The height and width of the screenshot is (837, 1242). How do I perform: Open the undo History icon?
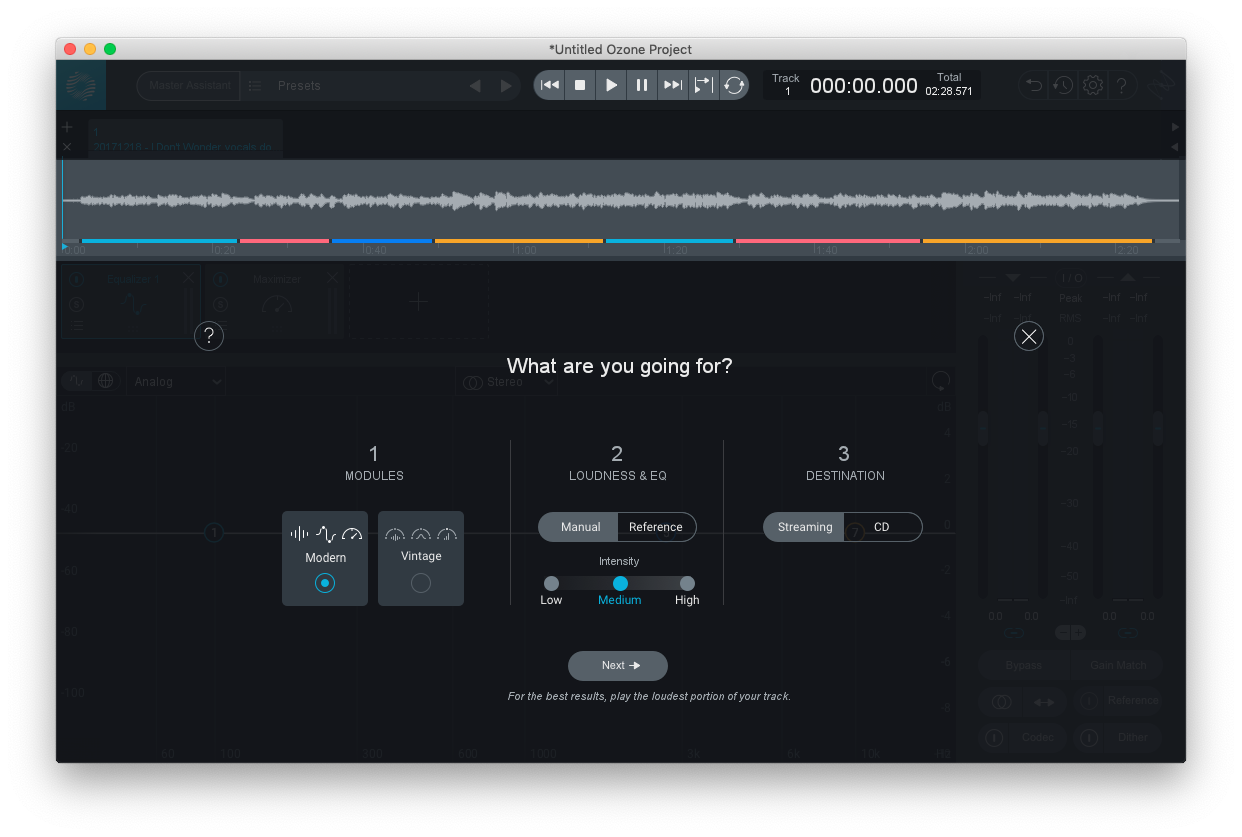pos(1063,86)
